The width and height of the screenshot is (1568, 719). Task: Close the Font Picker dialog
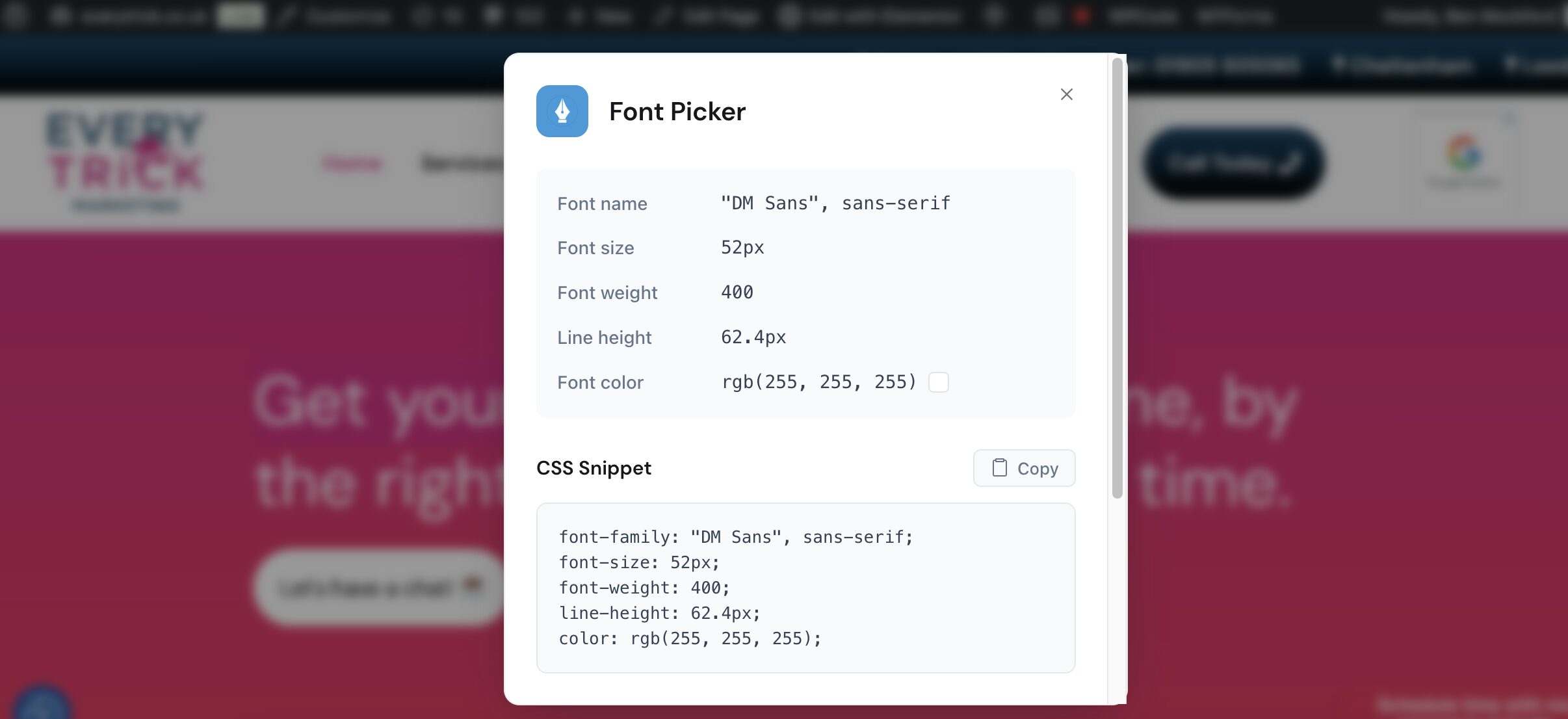(1066, 94)
